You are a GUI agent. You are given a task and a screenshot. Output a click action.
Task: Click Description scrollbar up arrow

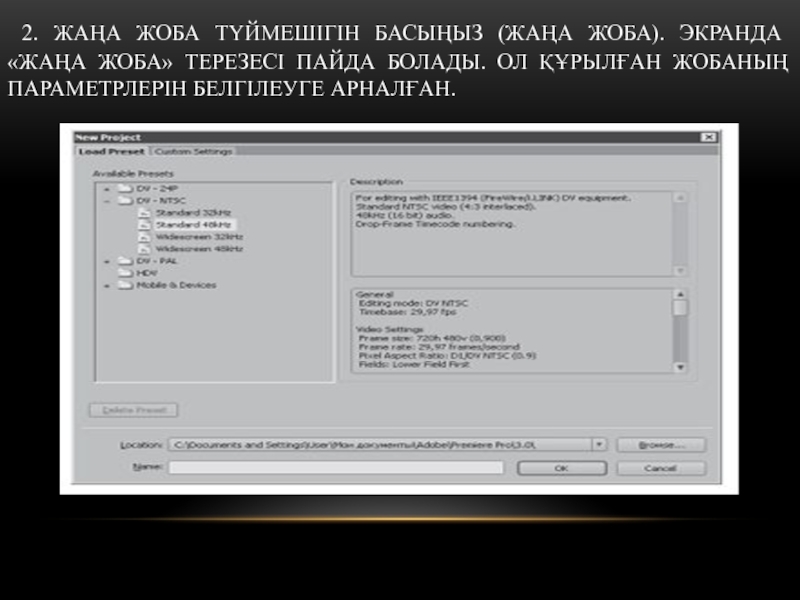point(680,198)
